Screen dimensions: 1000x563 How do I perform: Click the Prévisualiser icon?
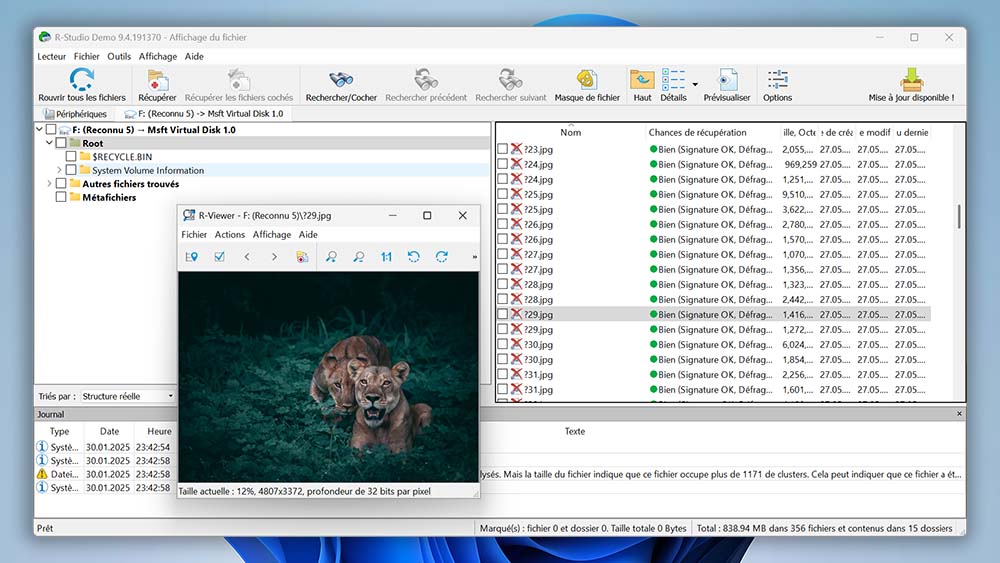(727, 80)
